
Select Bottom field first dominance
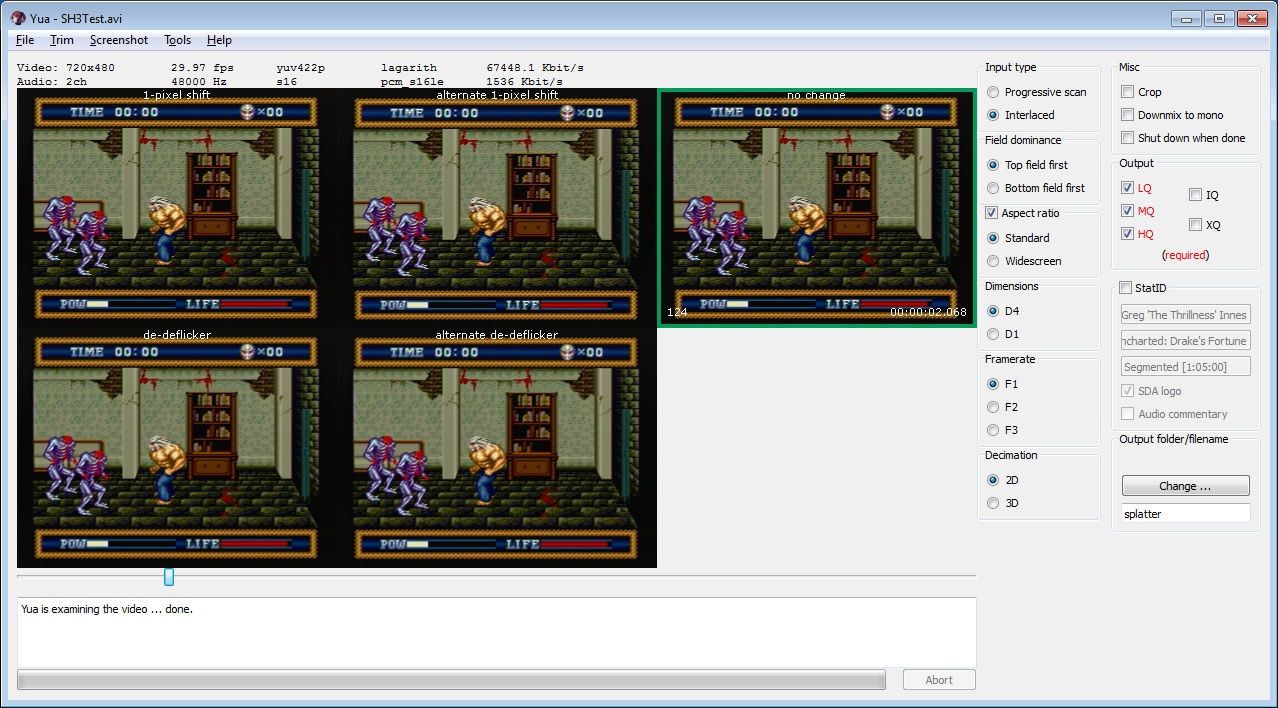point(993,188)
